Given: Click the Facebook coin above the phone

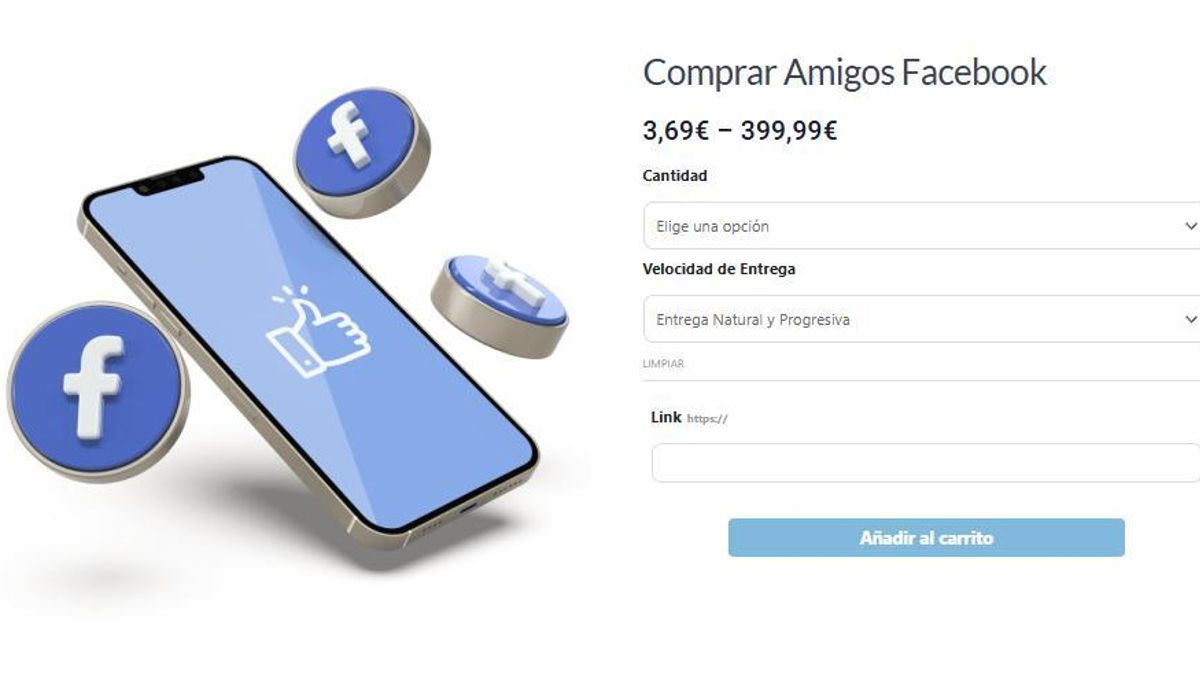Looking at the screenshot, I should point(361,150).
